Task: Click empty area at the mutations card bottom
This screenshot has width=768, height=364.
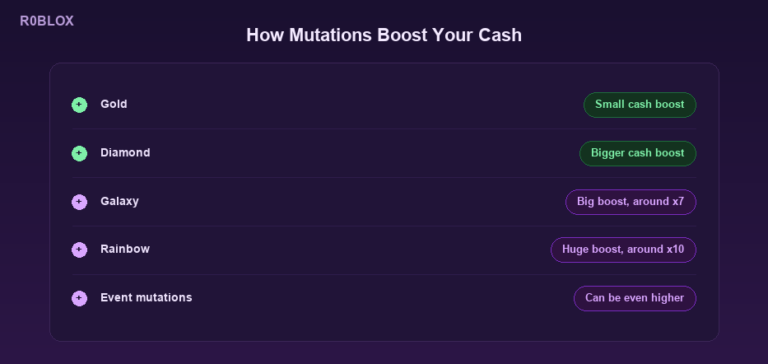Action: [384, 327]
